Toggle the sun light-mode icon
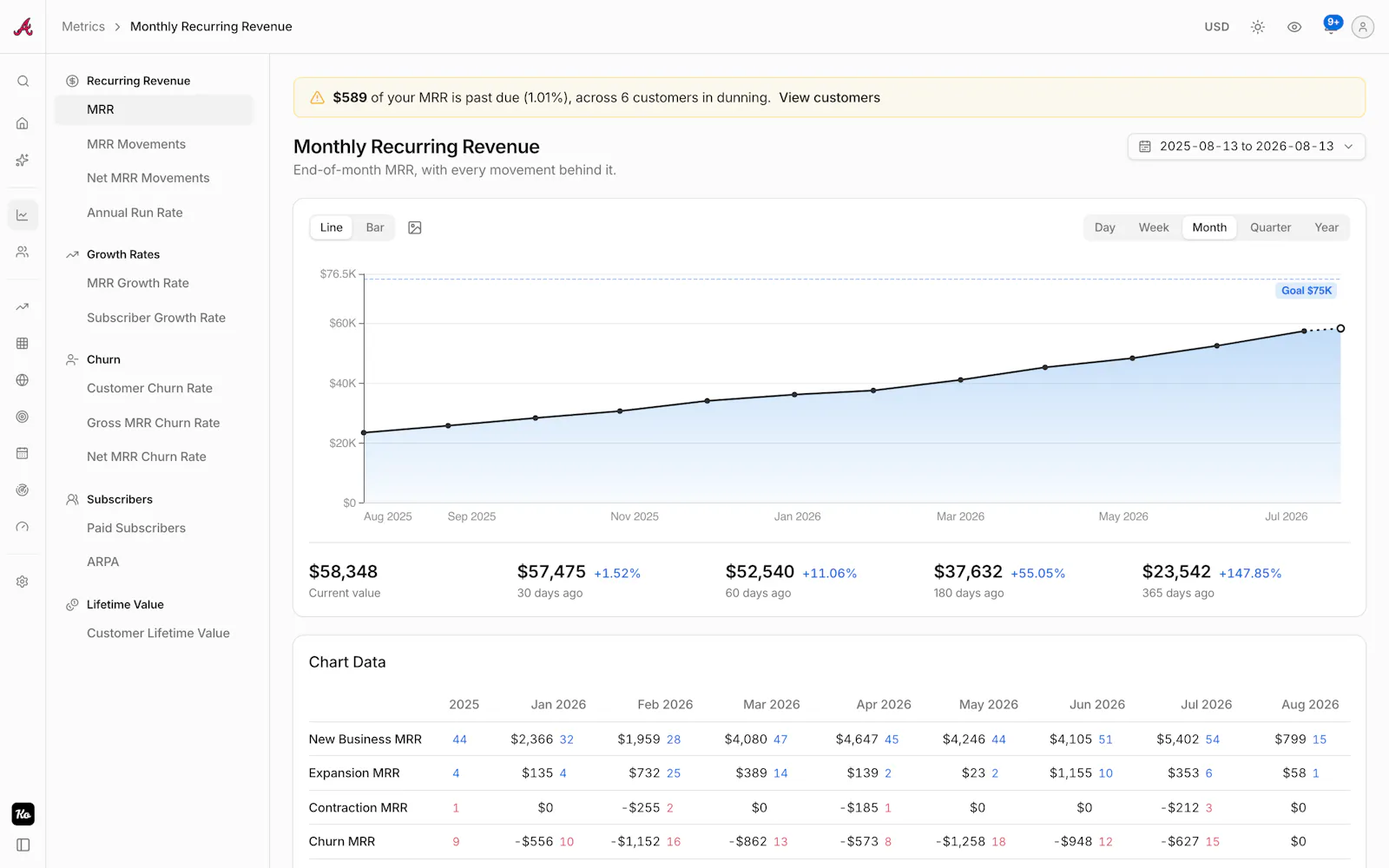The width and height of the screenshot is (1389, 868). click(x=1257, y=27)
